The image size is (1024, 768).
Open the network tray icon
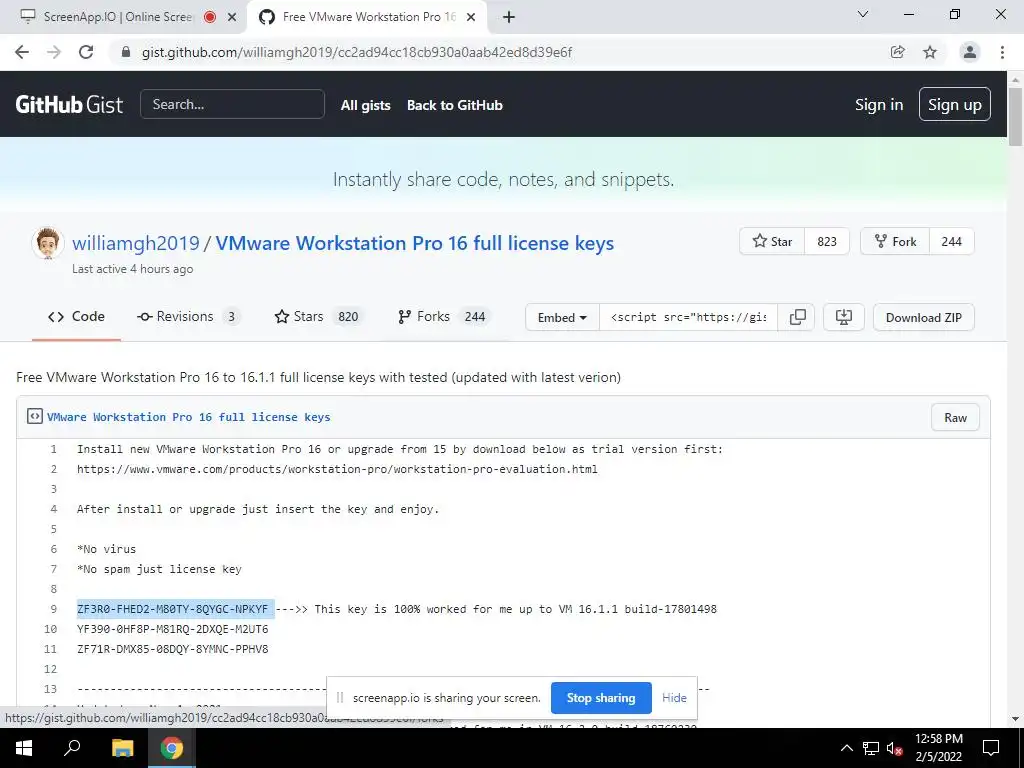pyautogui.click(x=871, y=748)
